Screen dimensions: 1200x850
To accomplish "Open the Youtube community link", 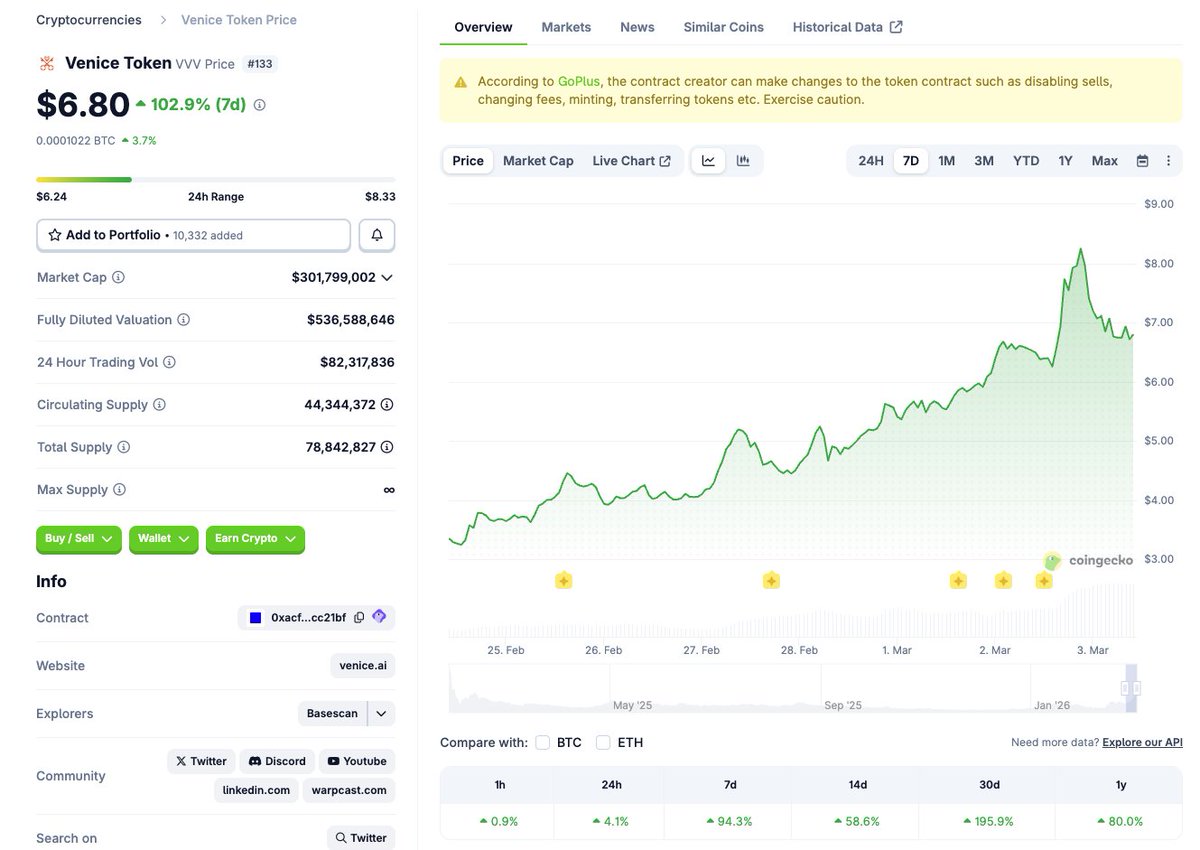I will point(356,761).
